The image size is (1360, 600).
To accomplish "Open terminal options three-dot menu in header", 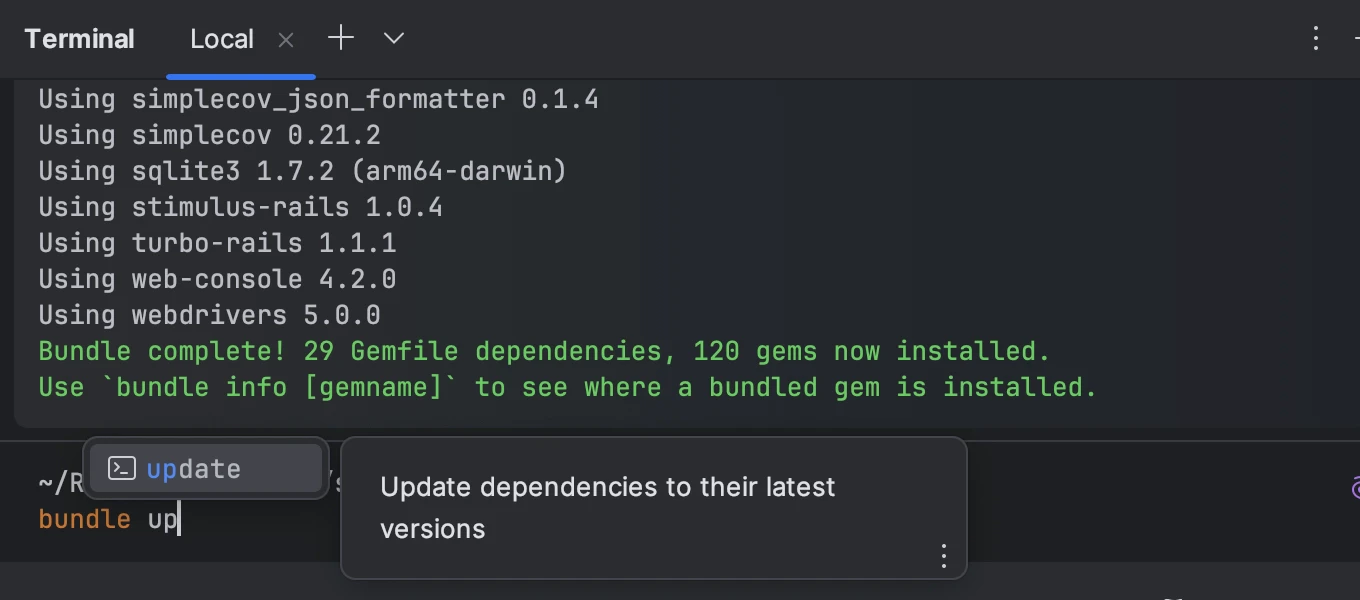I will click(x=1316, y=39).
